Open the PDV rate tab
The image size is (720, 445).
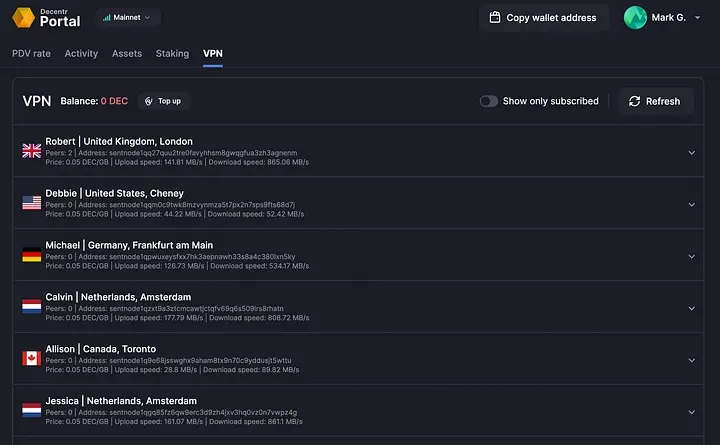click(x=31, y=53)
